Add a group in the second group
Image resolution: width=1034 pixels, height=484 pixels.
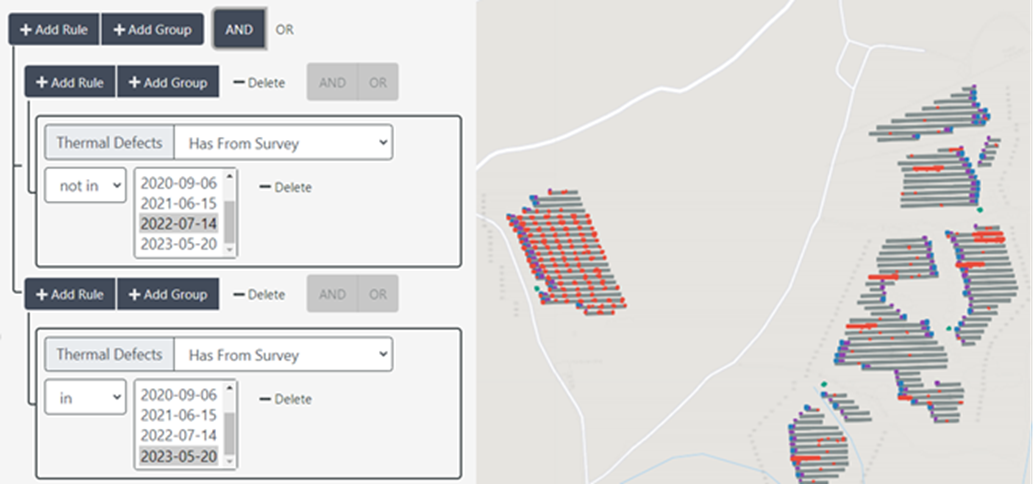[x=168, y=294]
